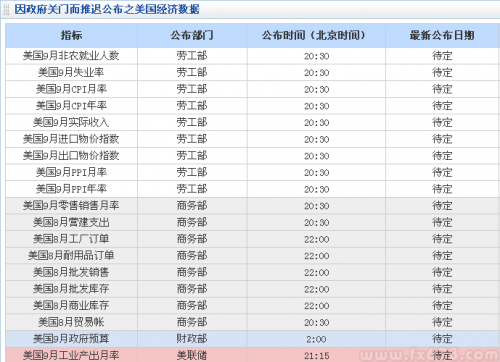Click 20:30 in the 美国8月贸易帐 row
This screenshot has height=362, width=500.
(x=316, y=323)
